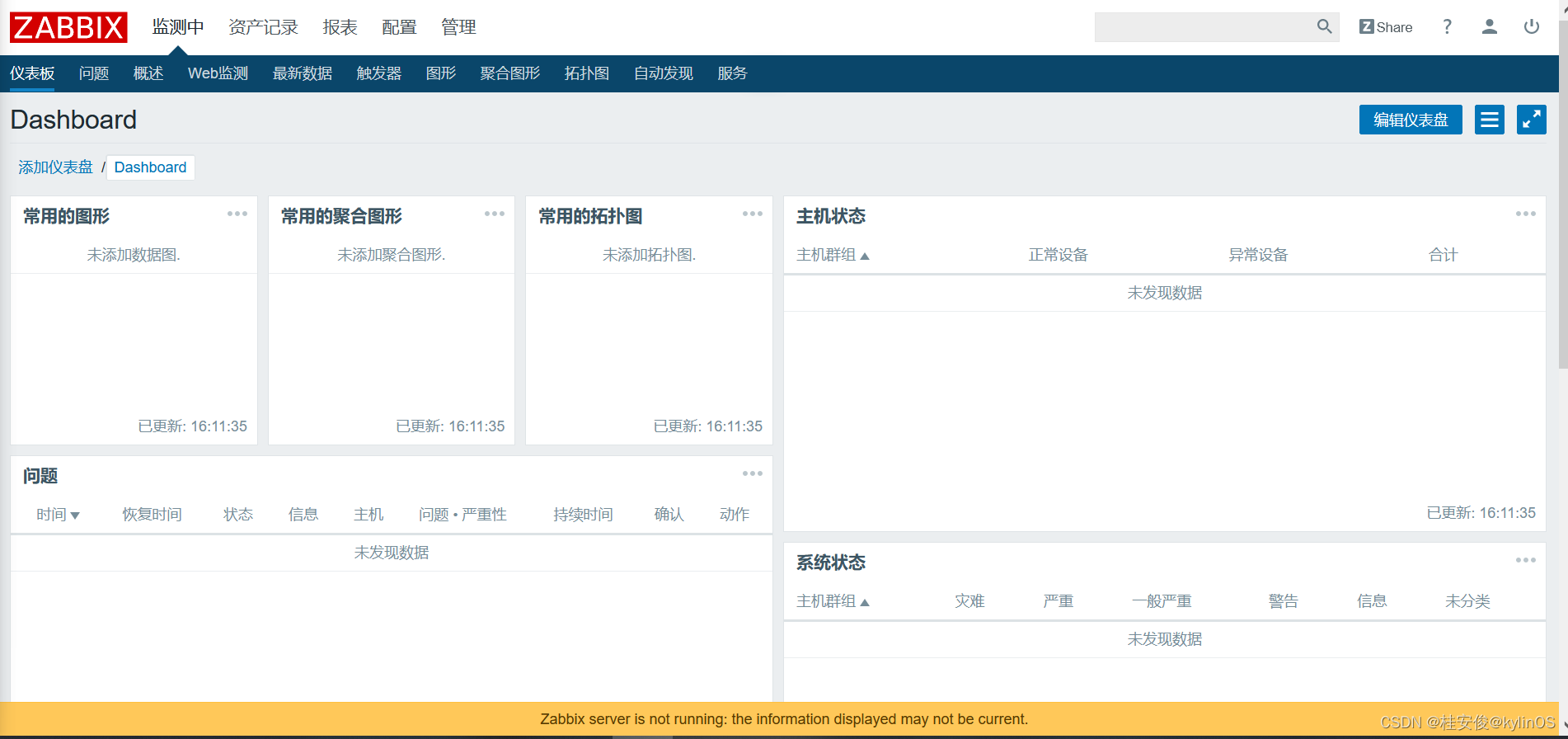This screenshot has height=739, width=1568.
Task: Open the 拓扑图 submenu tab
Action: (x=587, y=73)
